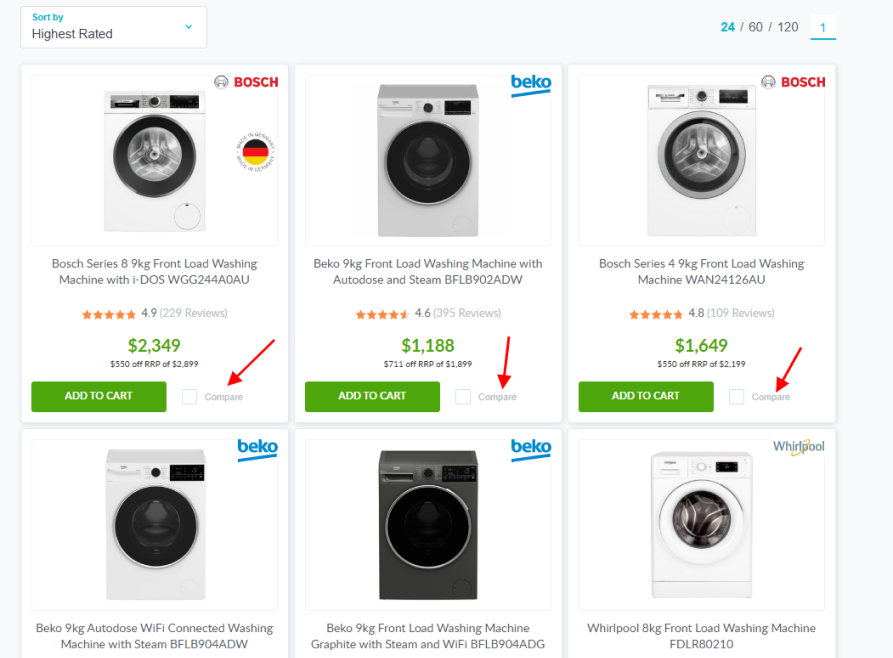Click Beko brand logo on Autodose Steam washer
Viewport: 893px width, 658px height.
point(530,84)
